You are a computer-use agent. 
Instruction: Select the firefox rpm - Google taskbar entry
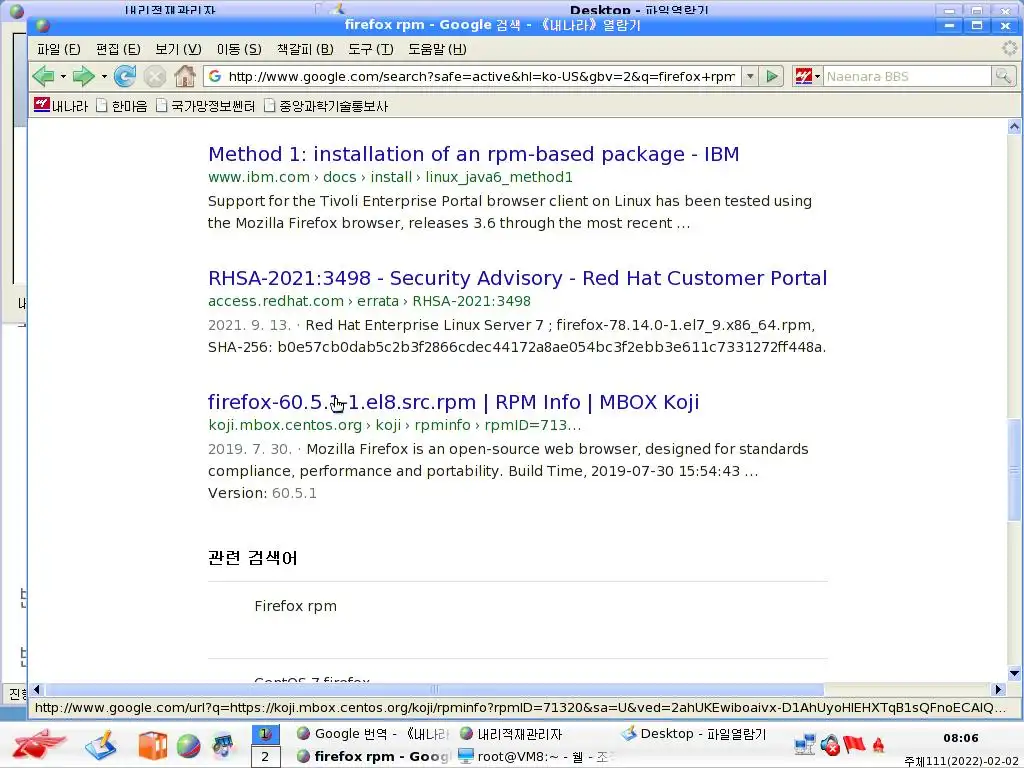[x=372, y=757]
